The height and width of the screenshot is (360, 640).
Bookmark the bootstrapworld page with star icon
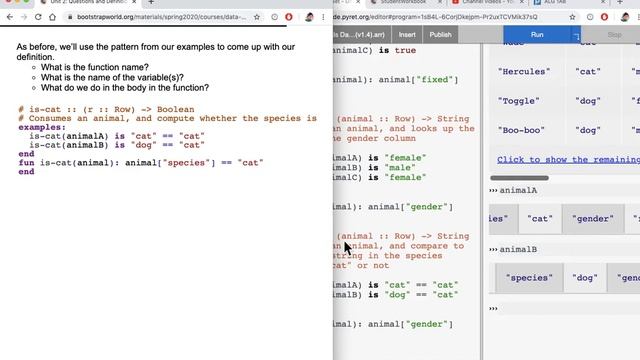coord(257,17)
